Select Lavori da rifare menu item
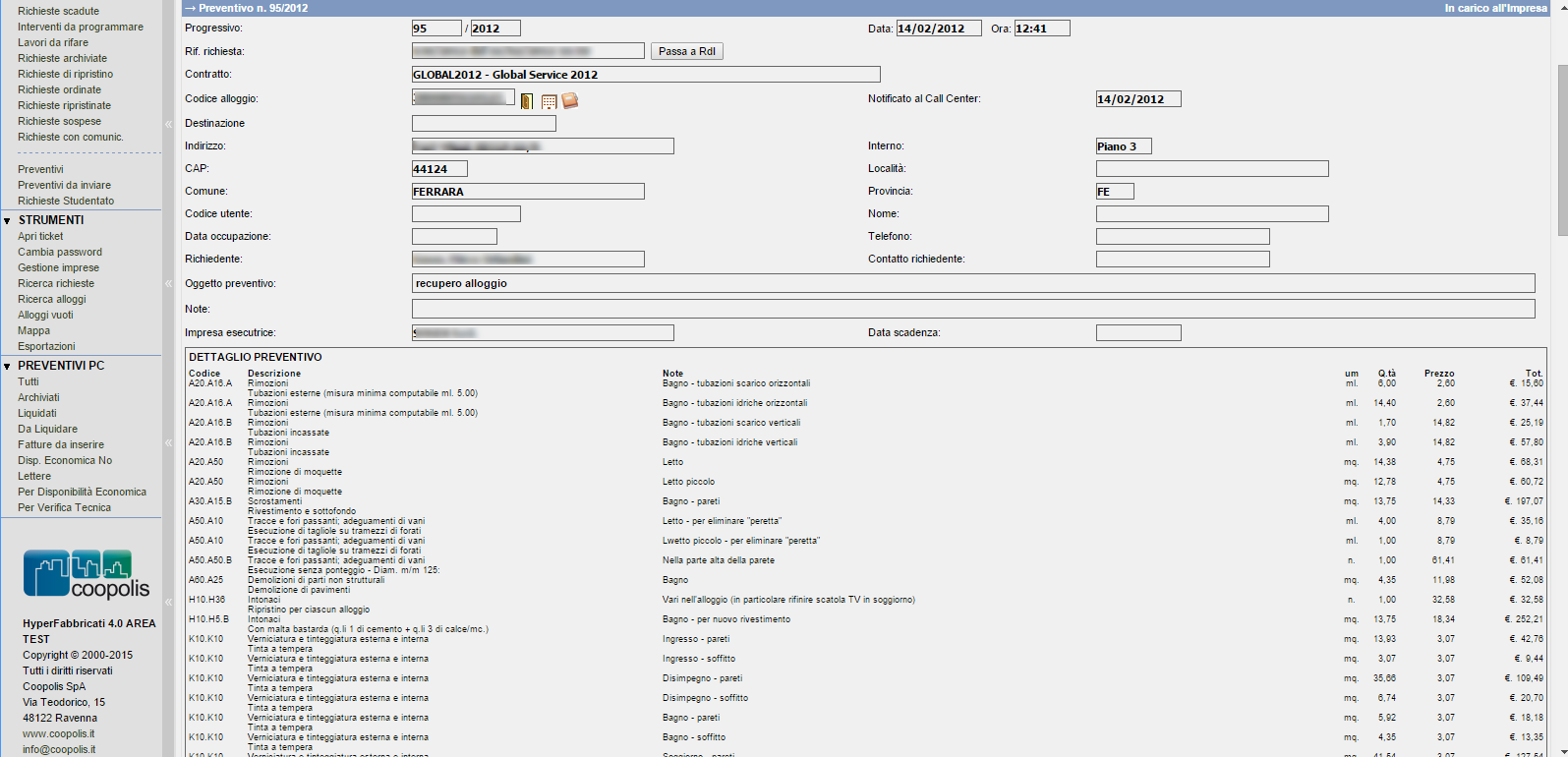 pyautogui.click(x=53, y=42)
